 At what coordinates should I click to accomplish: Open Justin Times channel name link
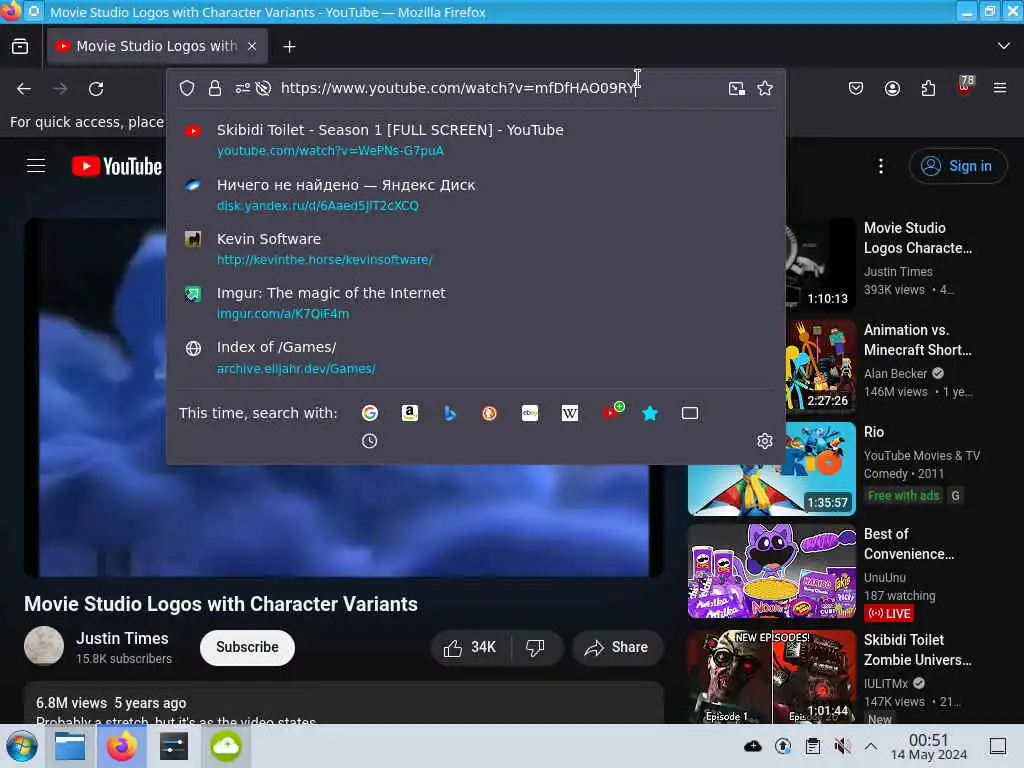tap(122, 638)
